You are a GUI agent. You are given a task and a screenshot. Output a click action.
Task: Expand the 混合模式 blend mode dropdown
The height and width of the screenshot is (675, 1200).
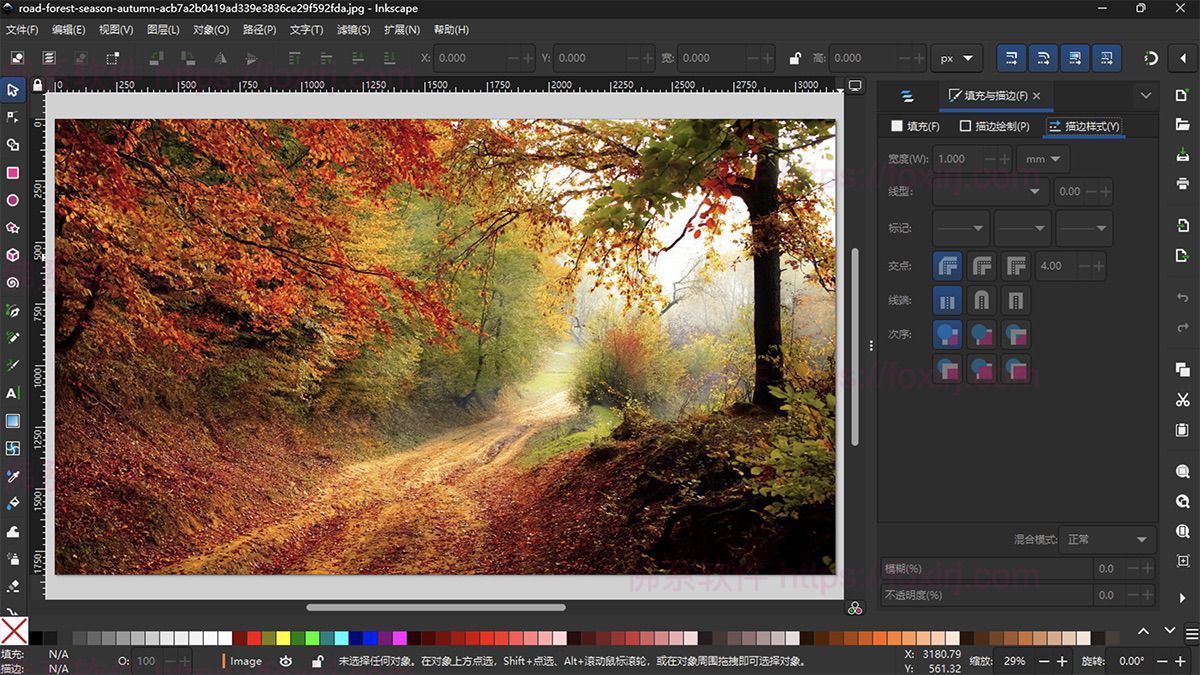point(1106,540)
